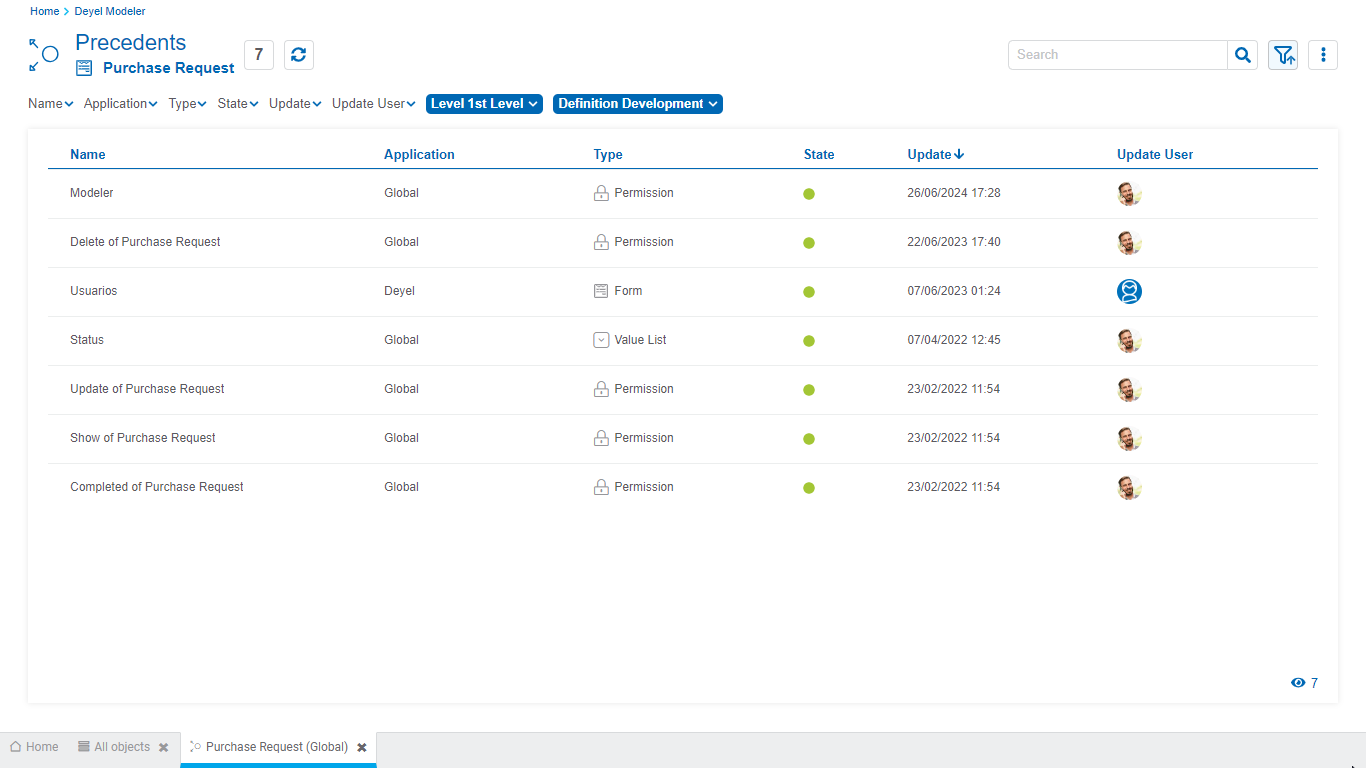1366x768 pixels.
Task: Click the Search input field
Action: tap(1117, 55)
